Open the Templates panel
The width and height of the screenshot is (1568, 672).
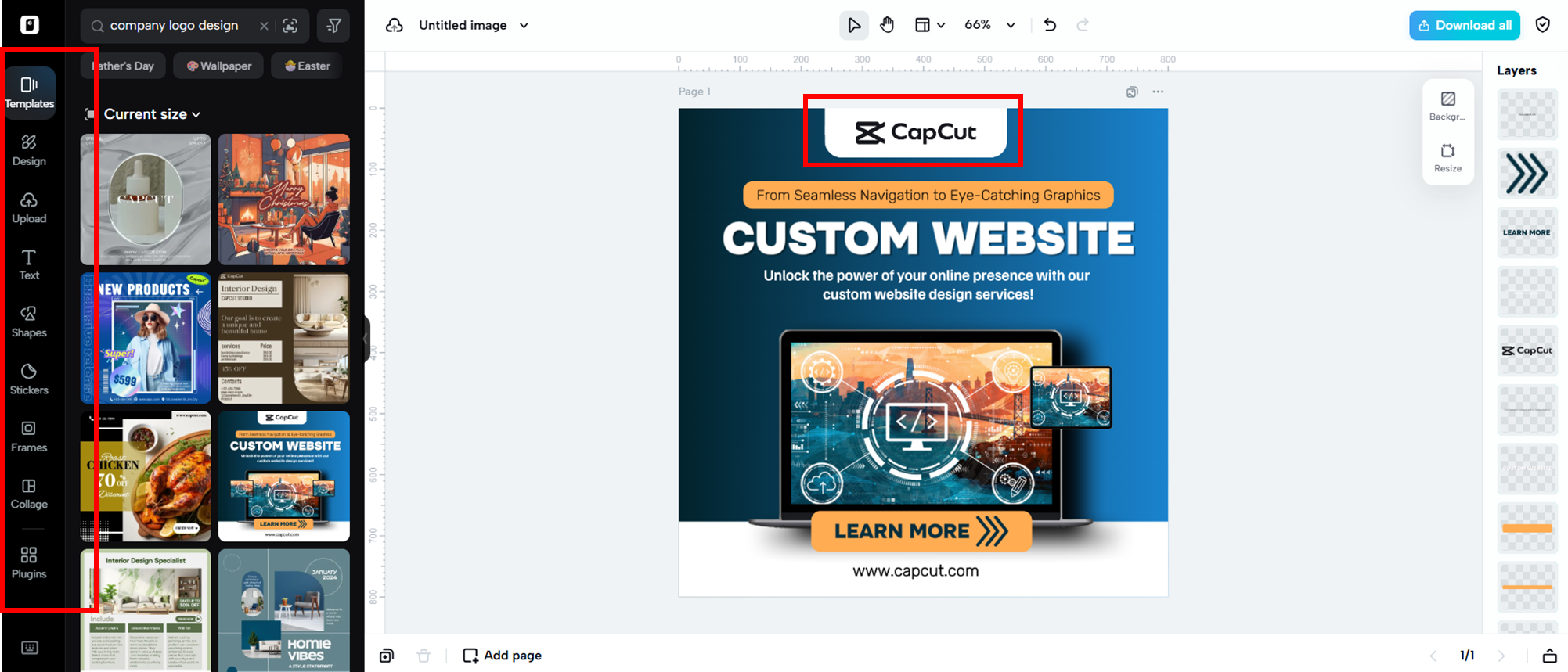[x=29, y=92]
